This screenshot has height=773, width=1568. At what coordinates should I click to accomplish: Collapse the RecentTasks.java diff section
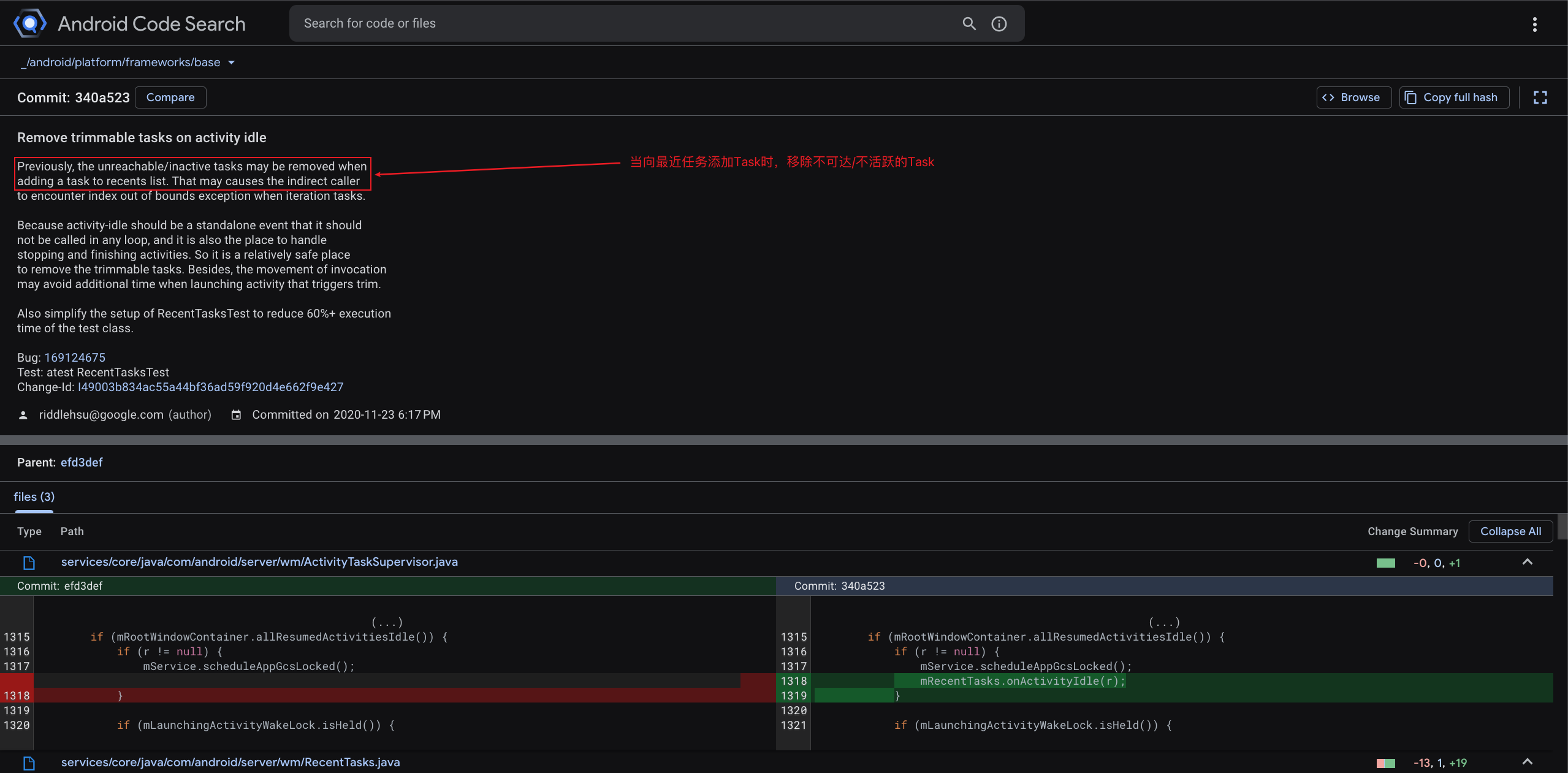pos(1527,762)
